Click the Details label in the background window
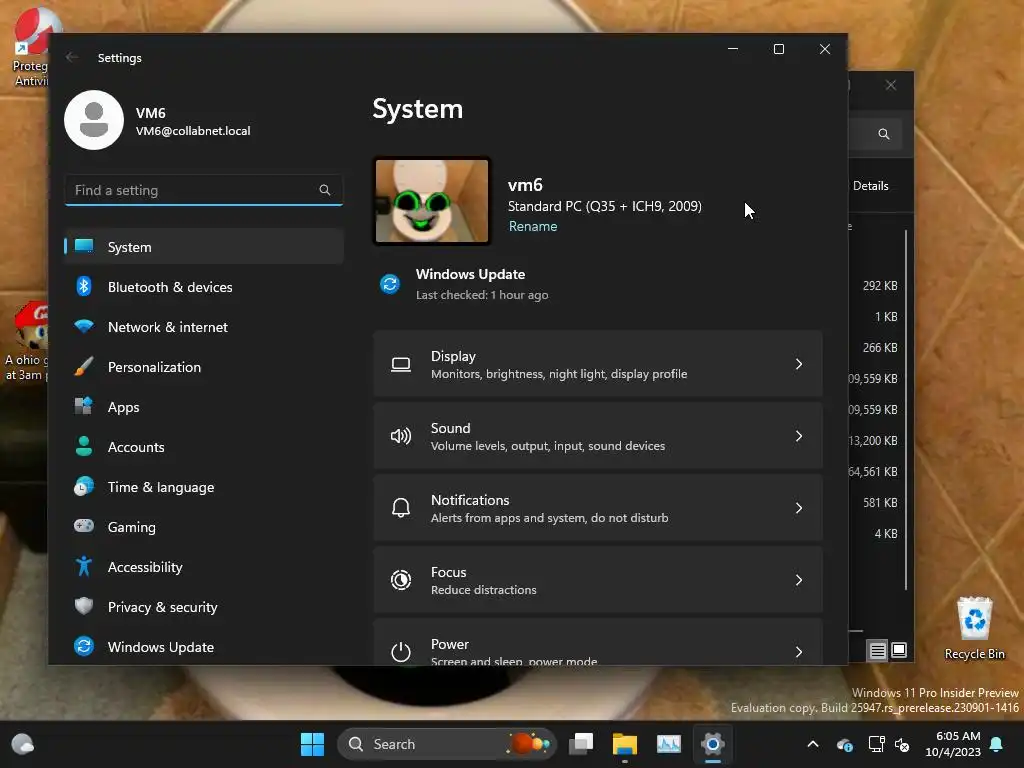This screenshot has width=1024, height=768. 871,186
